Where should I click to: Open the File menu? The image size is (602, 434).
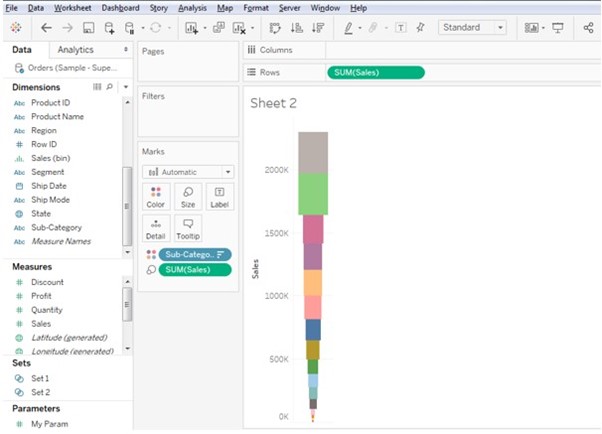pos(11,8)
